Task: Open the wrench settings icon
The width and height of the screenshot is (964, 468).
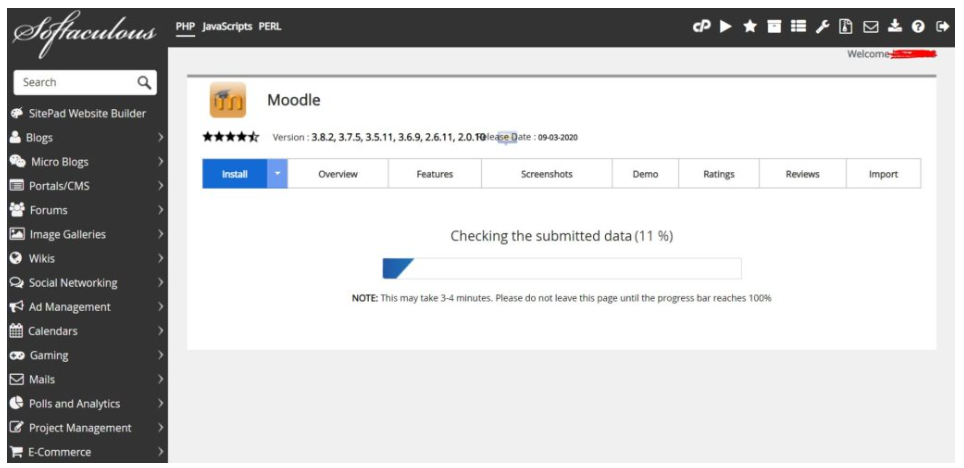Action: coord(823,26)
